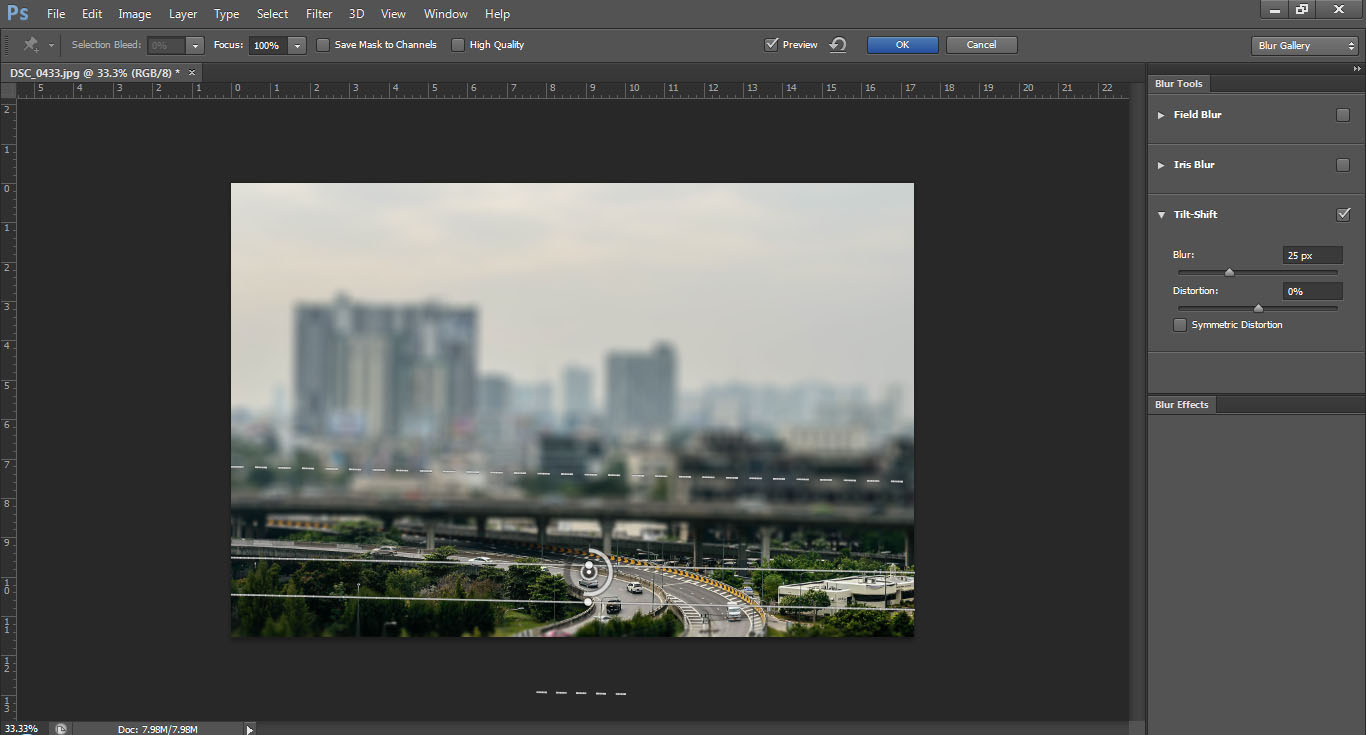Click the Photoshop Ps logo icon
The image size is (1366, 735).
click(x=17, y=13)
